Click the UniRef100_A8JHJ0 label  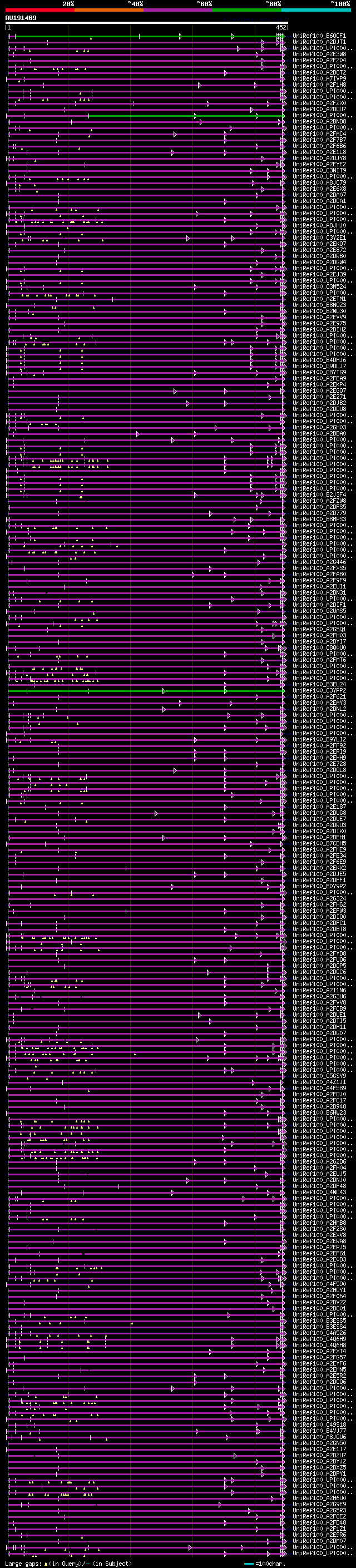(x=319, y=225)
